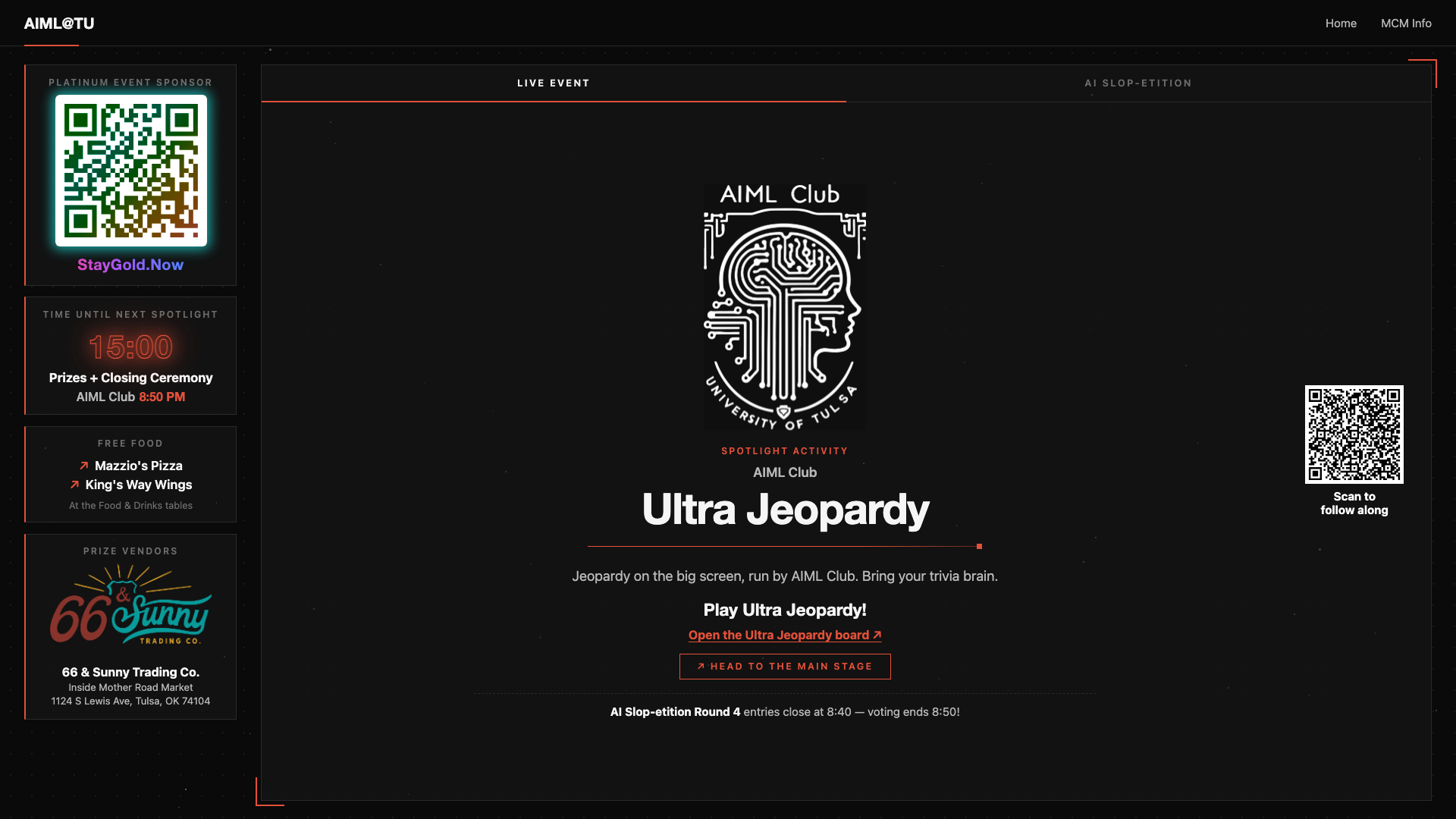Click the At the Food & Drinks tables note

coord(130,506)
